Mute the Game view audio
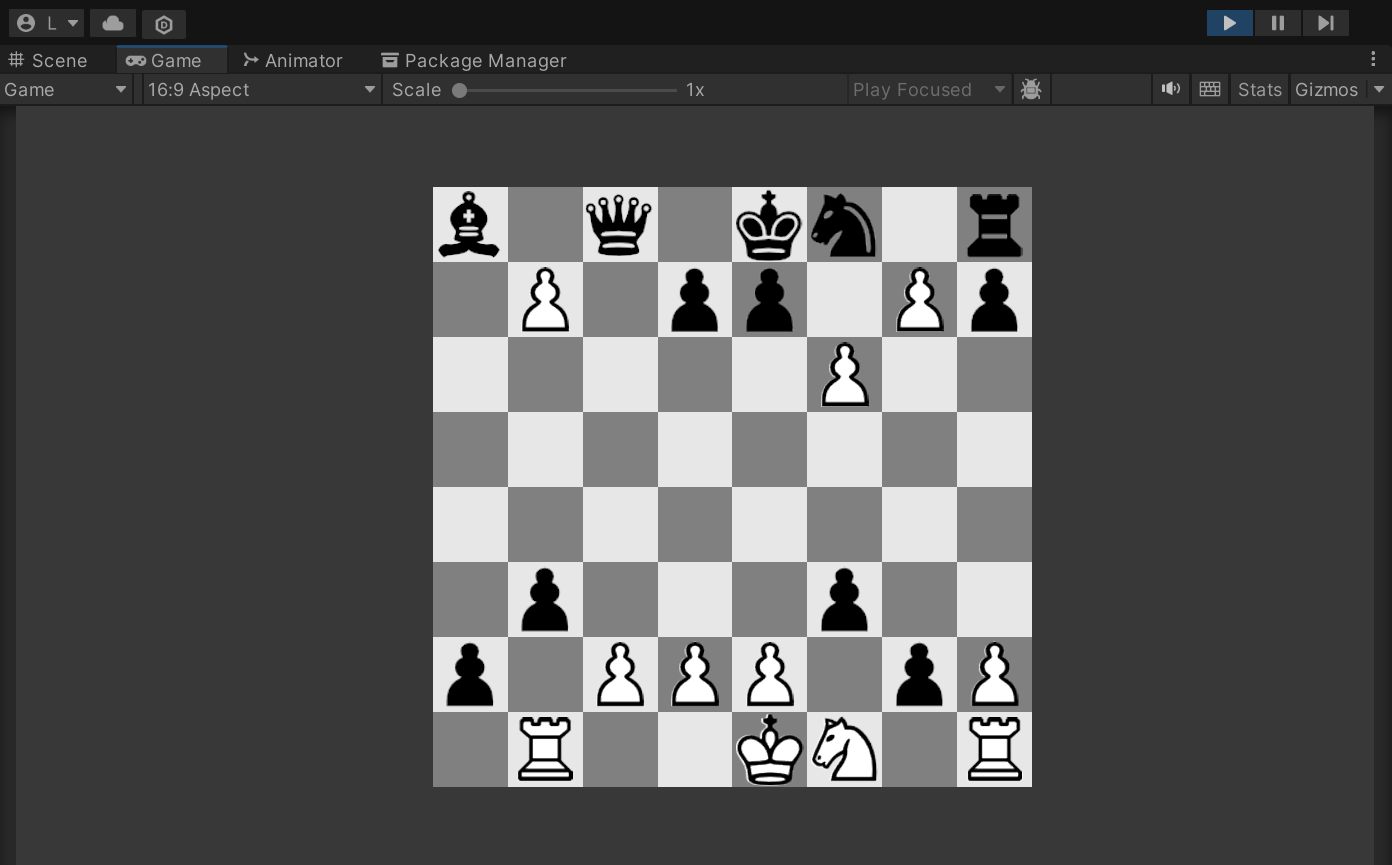 pyautogui.click(x=1171, y=89)
